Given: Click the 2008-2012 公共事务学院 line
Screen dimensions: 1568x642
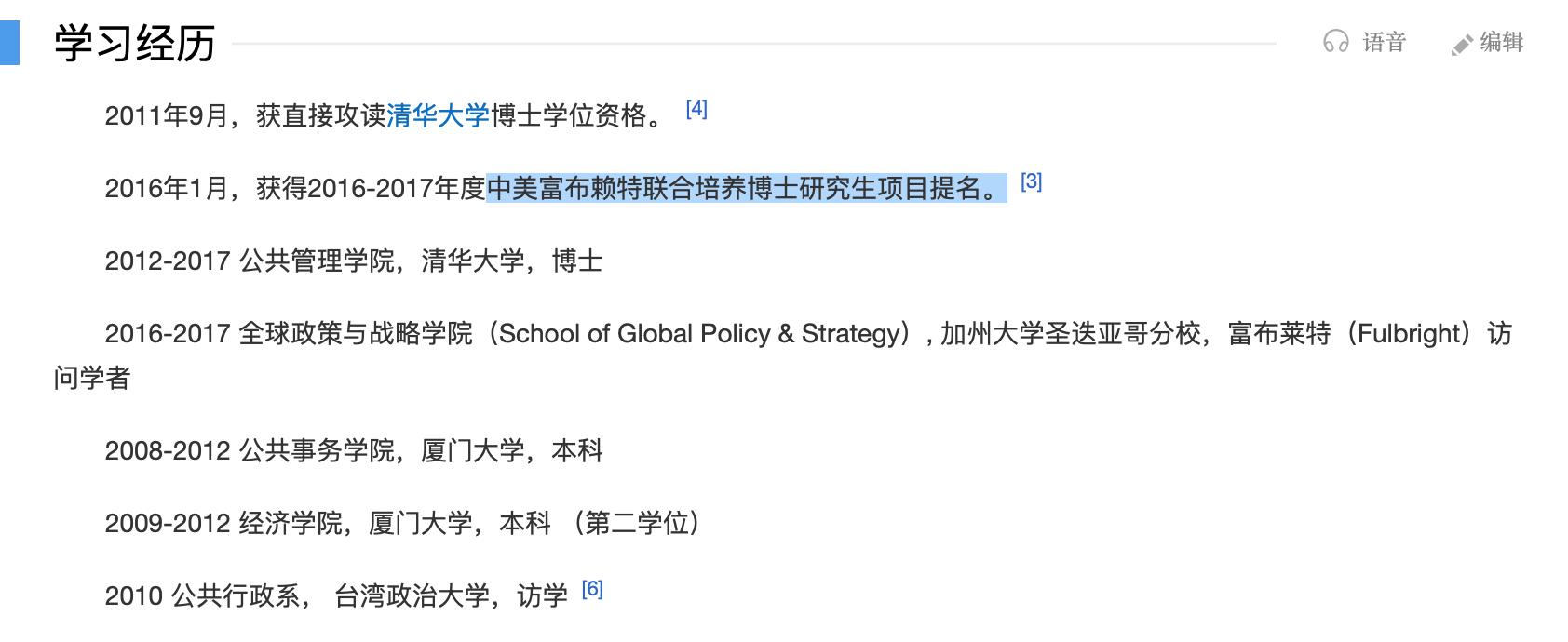Looking at the screenshot, I should coord(354,451).
